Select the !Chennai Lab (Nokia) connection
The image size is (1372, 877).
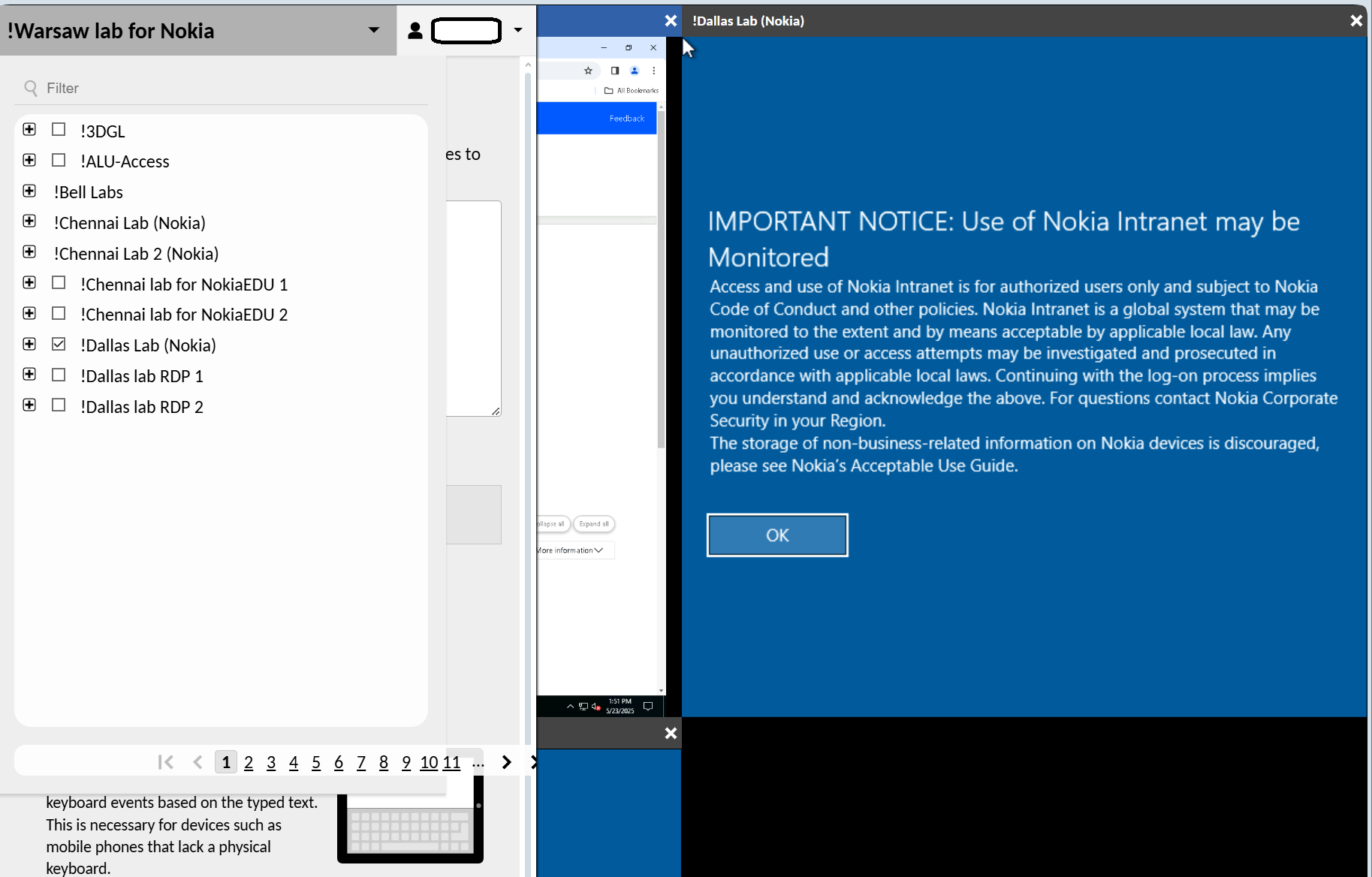[x=129, y=223]
